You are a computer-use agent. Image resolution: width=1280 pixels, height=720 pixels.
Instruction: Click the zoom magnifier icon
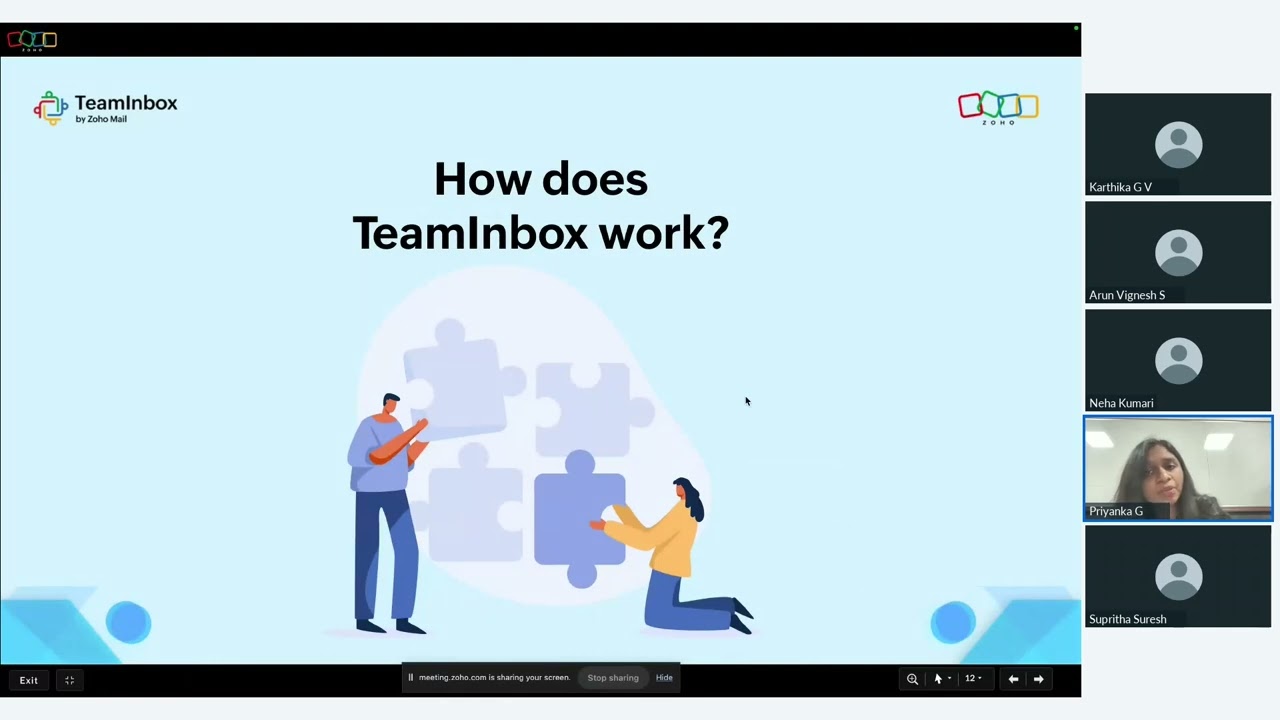pos(912,679)
